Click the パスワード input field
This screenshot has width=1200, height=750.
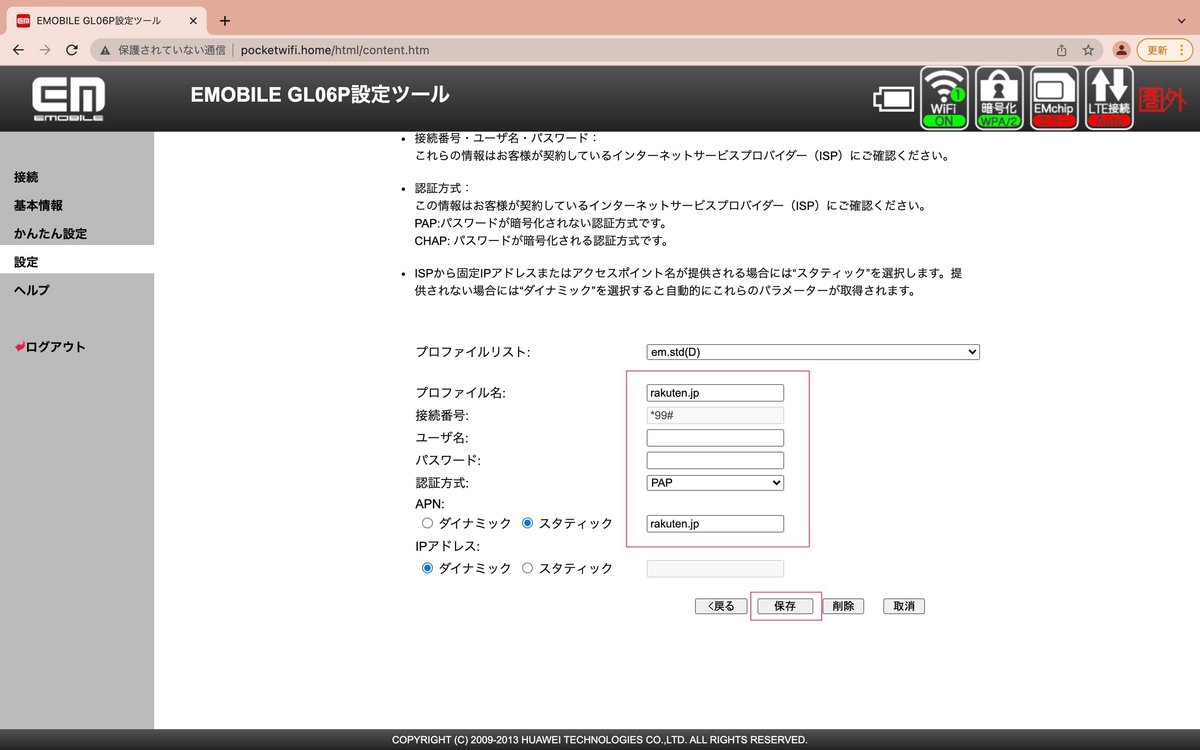[715, 460]
